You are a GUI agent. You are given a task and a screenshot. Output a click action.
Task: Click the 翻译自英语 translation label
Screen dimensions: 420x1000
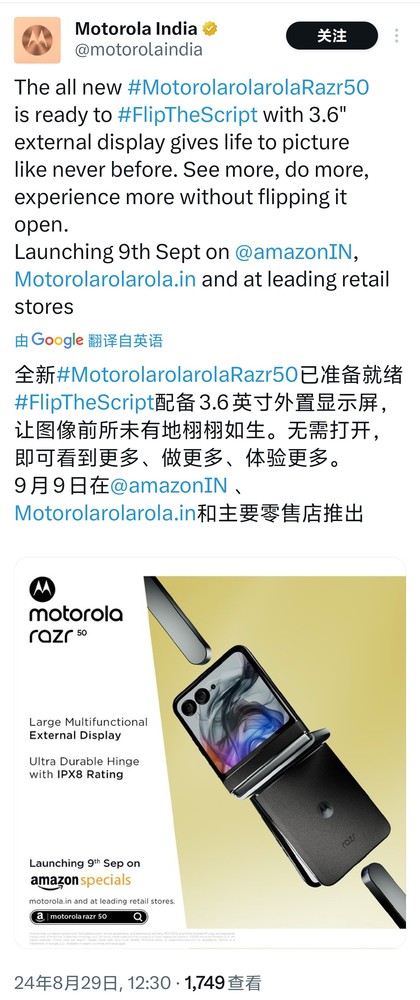126,341
